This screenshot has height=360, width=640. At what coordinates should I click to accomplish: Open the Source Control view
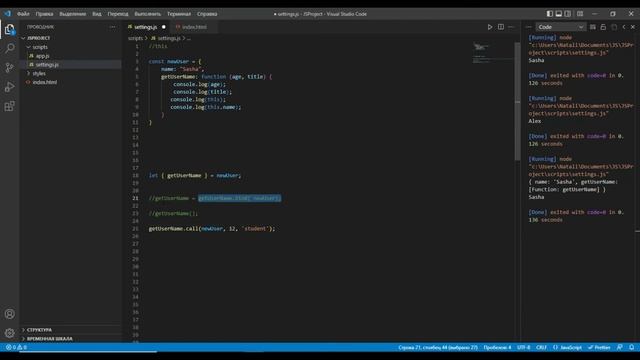click(x=9, y=67)
